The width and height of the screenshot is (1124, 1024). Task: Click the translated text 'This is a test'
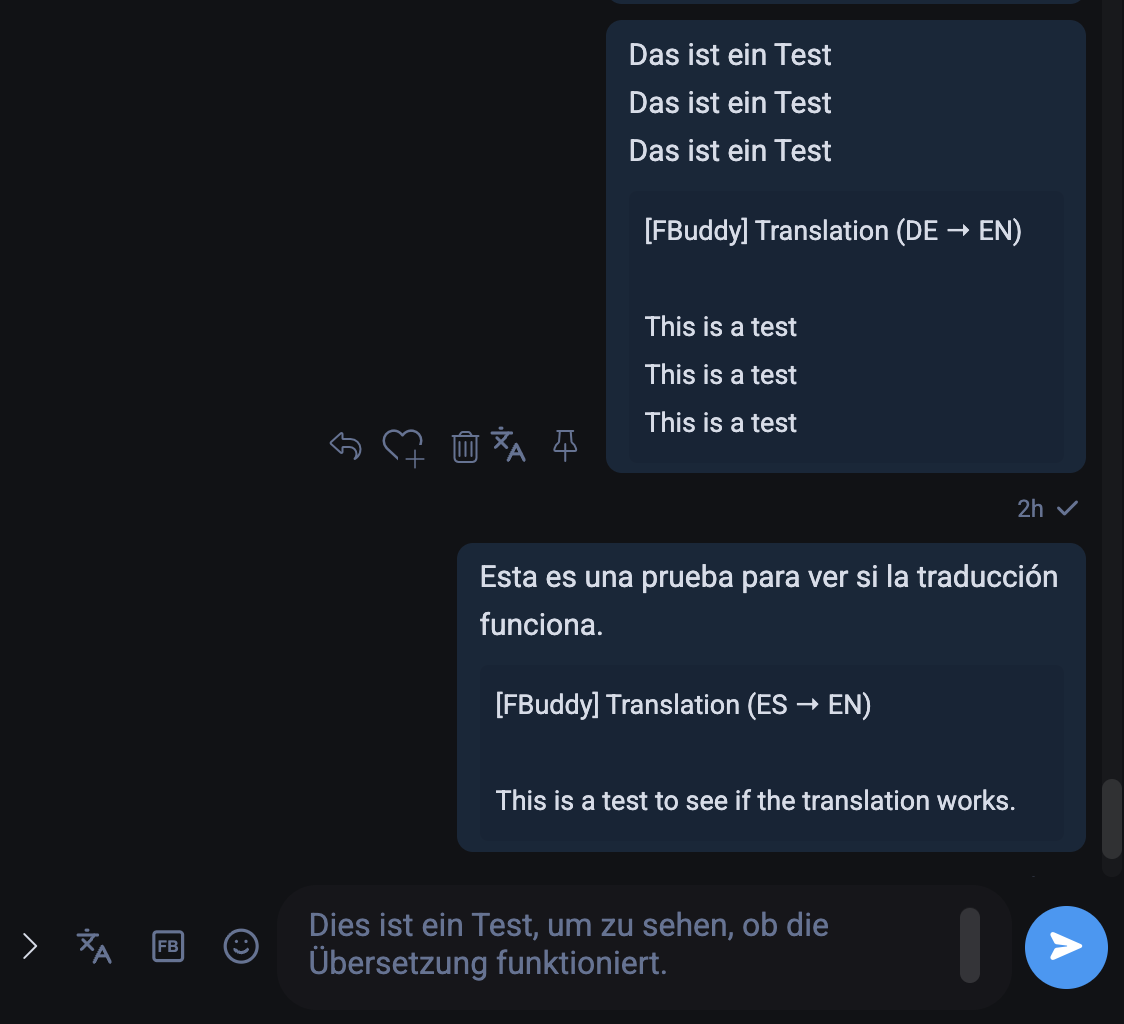(x=720, y=374)
